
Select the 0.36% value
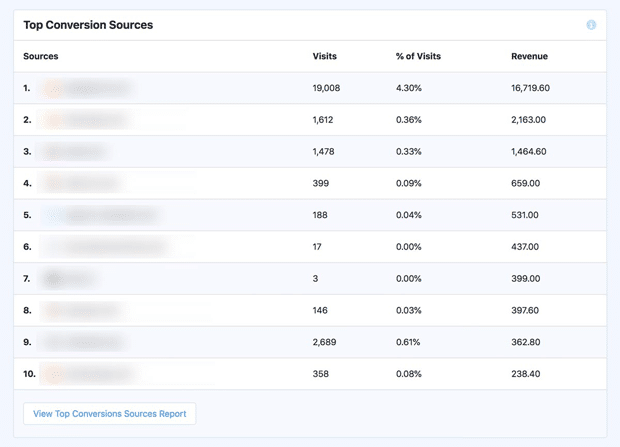409,120
